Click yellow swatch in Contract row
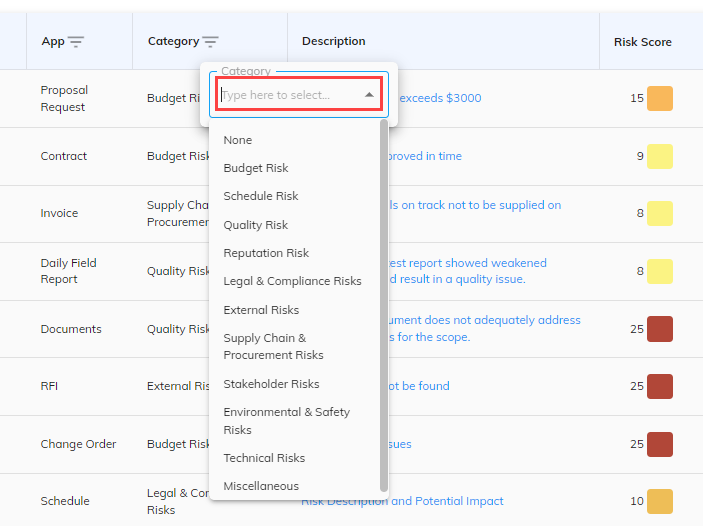Screen dimensions: 703x526 [x=660, y=156]
